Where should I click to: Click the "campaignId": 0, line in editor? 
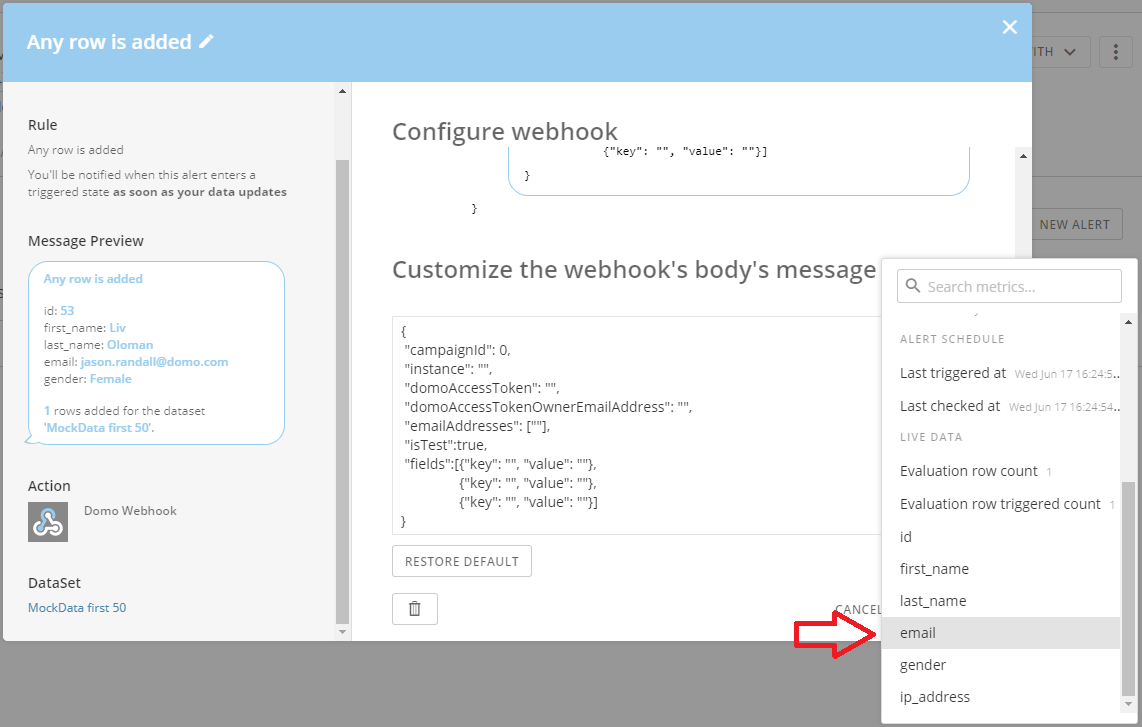point(457,350)
